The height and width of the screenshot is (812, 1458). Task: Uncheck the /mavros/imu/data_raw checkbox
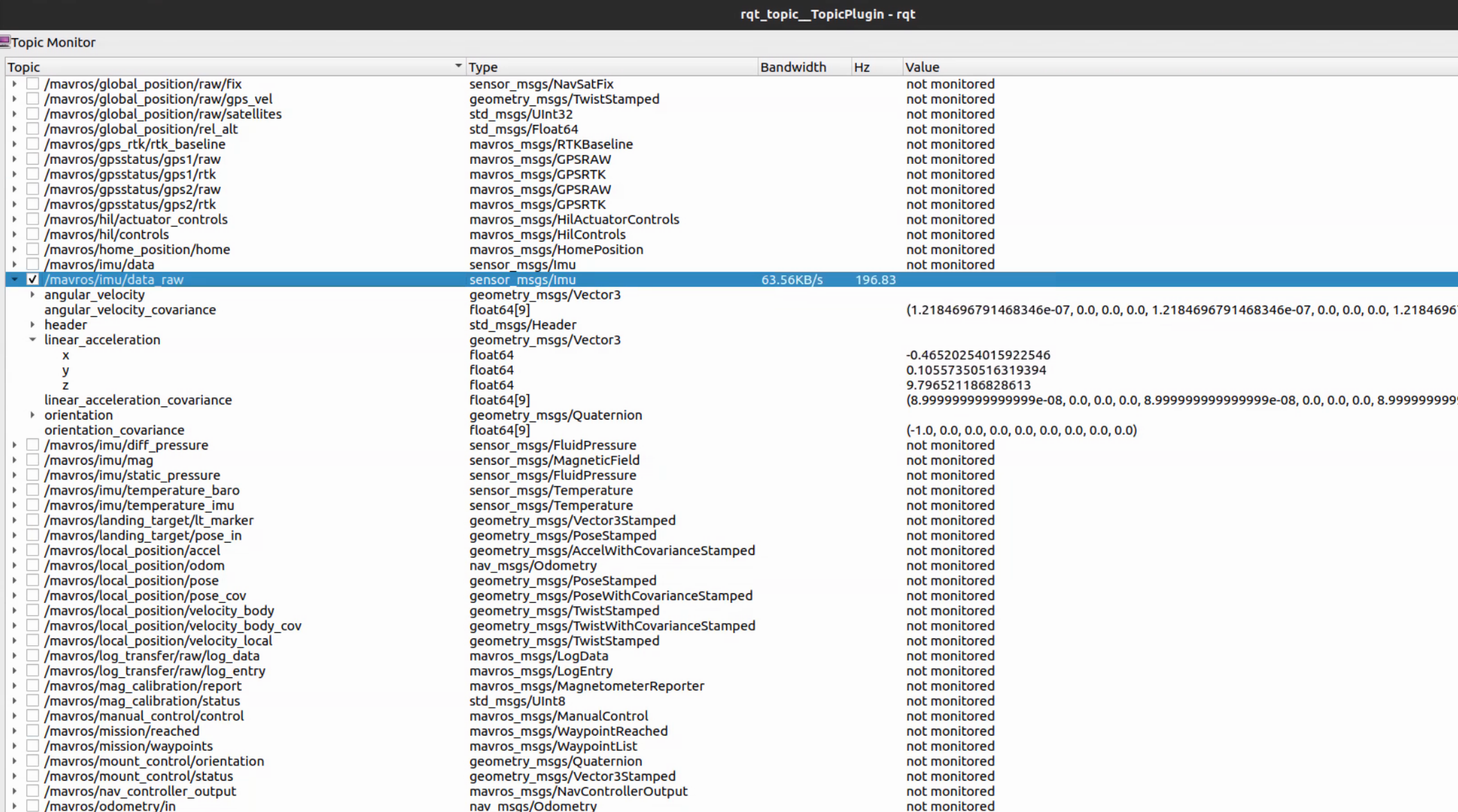[32, 279]
